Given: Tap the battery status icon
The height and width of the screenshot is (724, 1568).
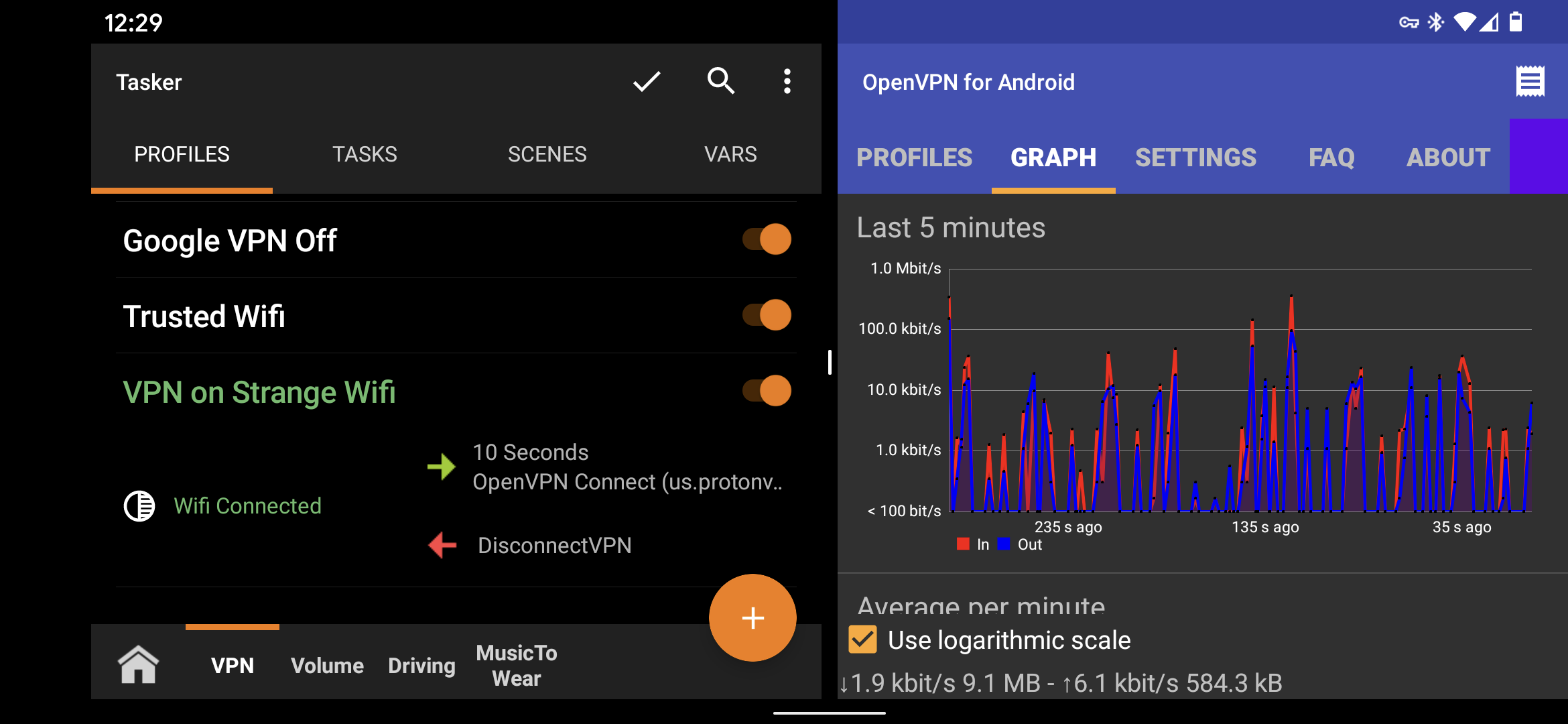Looking at the screenshot, I should [1516, 22].
